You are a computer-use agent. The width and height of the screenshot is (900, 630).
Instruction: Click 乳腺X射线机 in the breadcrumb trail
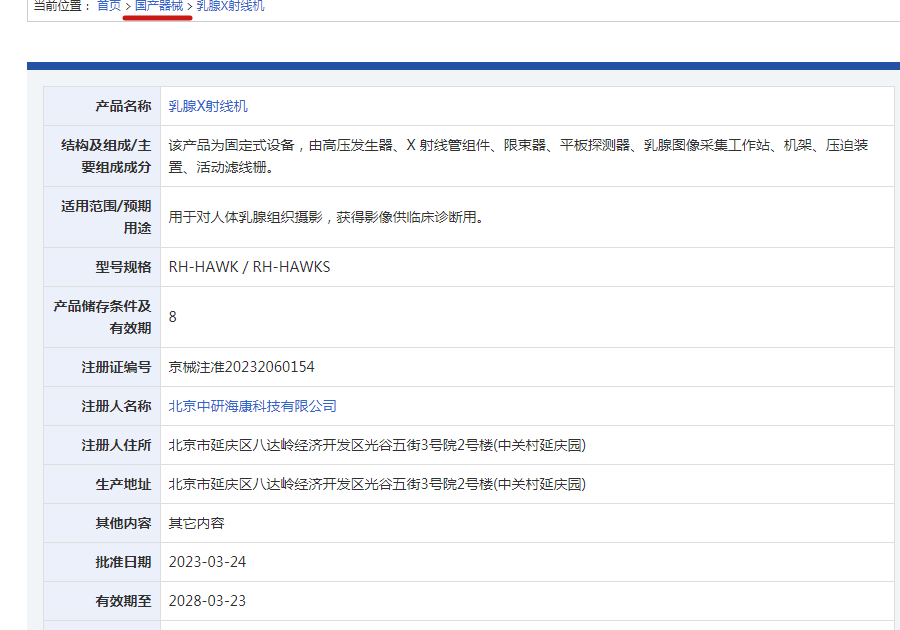tap(230, 6)
